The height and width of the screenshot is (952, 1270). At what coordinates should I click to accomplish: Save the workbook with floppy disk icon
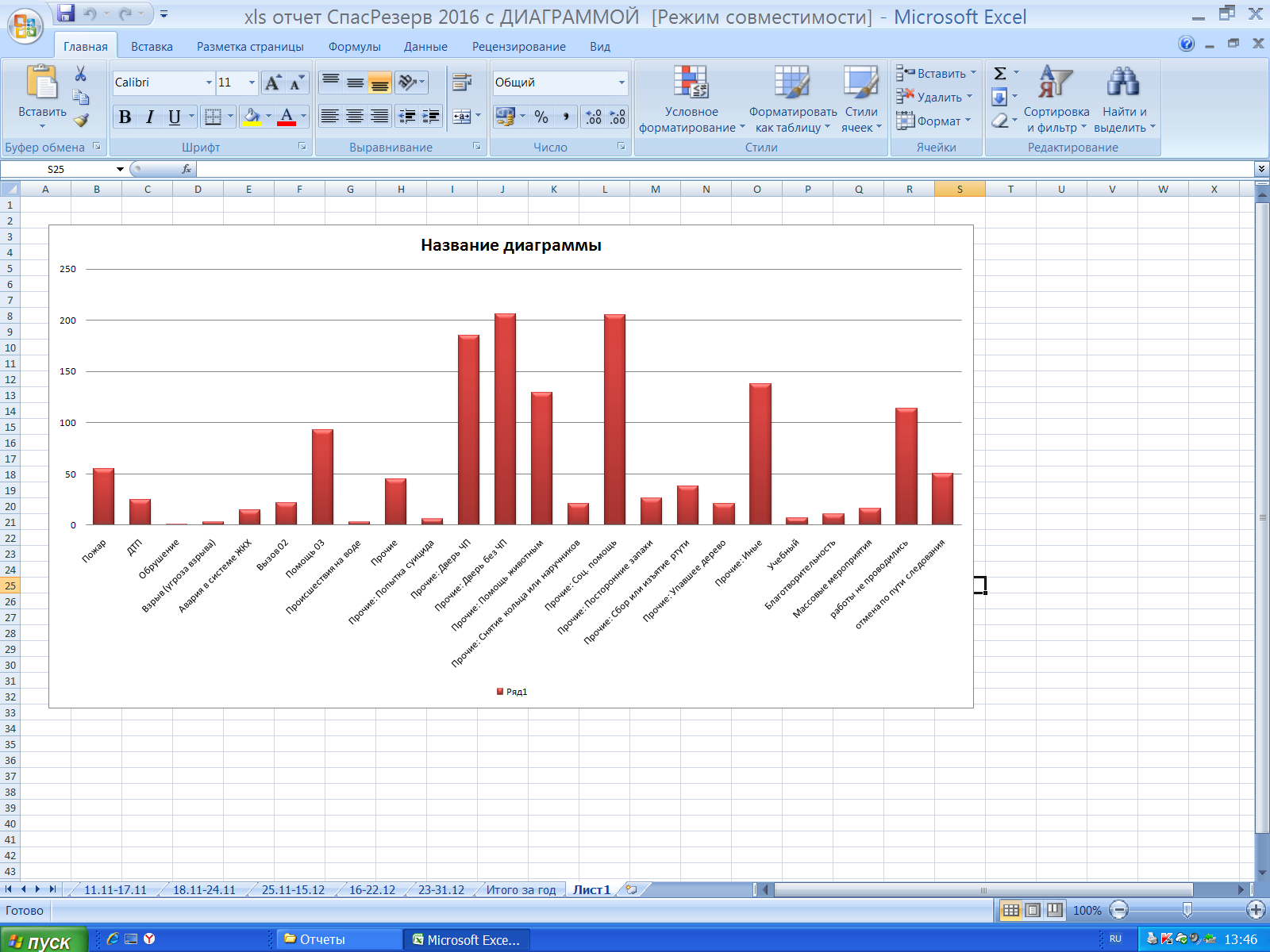67,13
